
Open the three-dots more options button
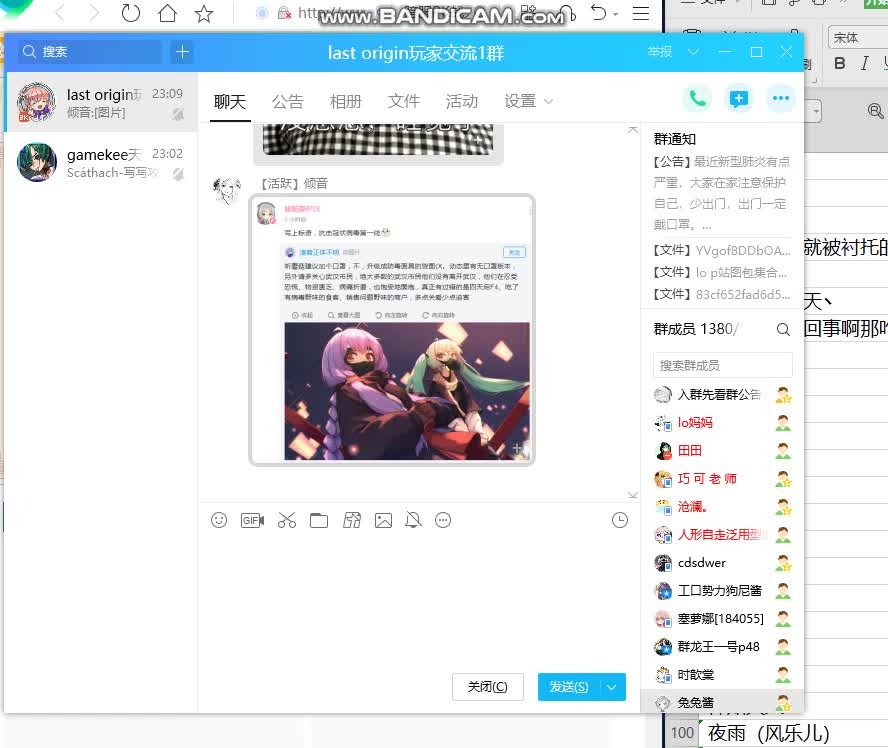click(x=780, y=99)
